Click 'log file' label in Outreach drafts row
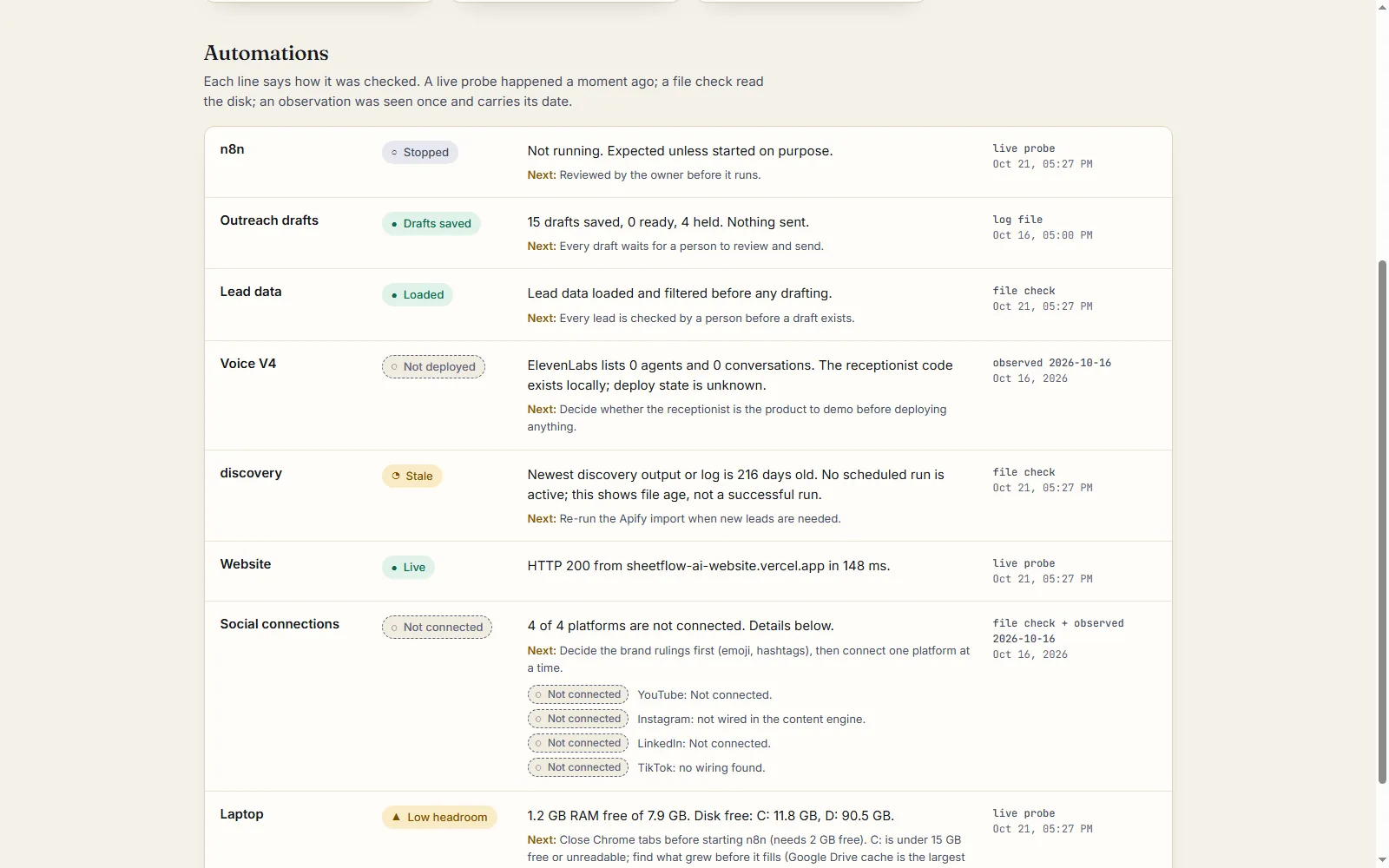Image resolution: width=1389 pixels, height=868 pixels. (x=1017, y=220)
